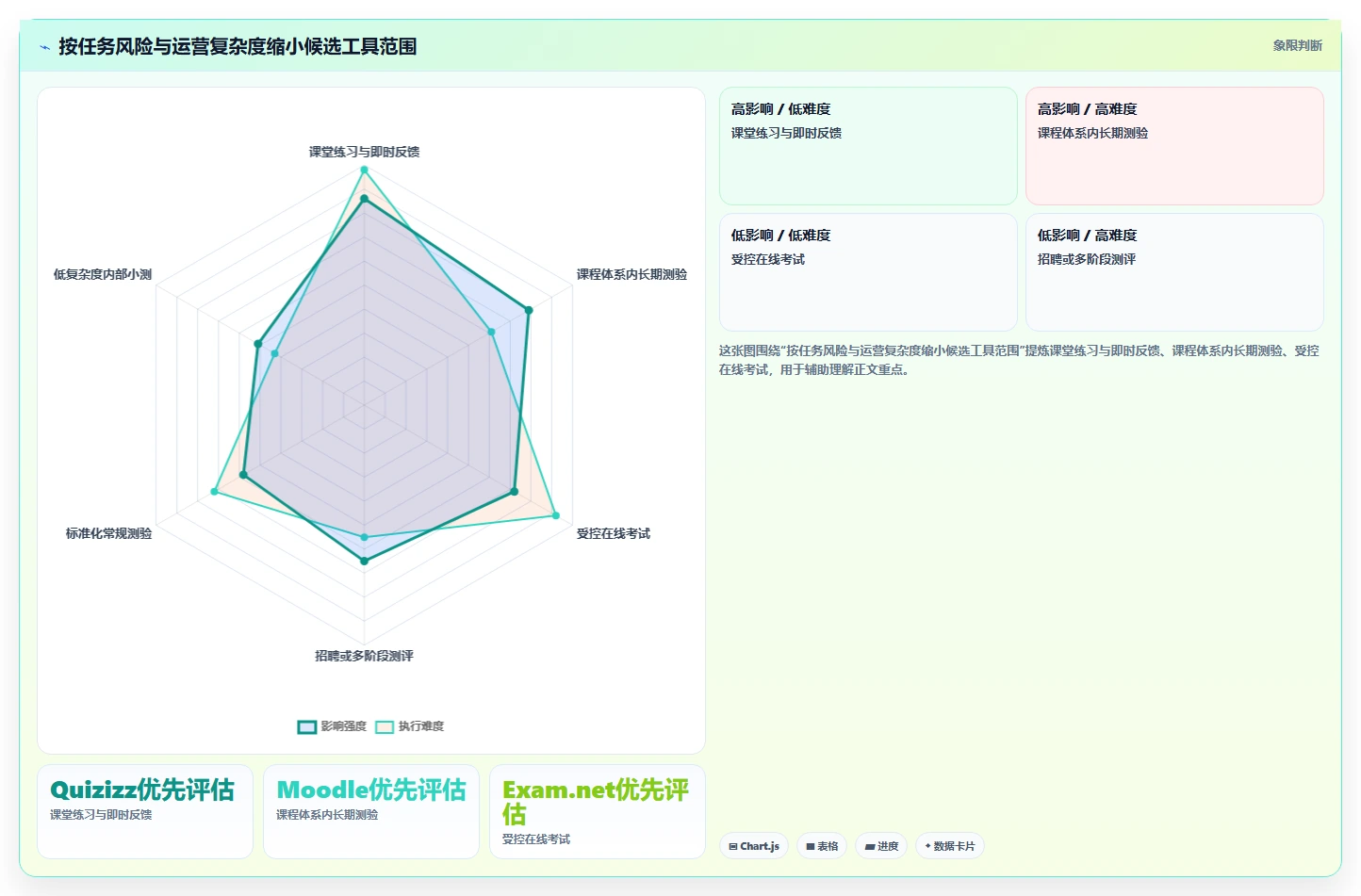Image resolution: width=1361 pixels, height=896 pixels.
Task: Click the Chart.js tag chip
Action: pos(754,846)
